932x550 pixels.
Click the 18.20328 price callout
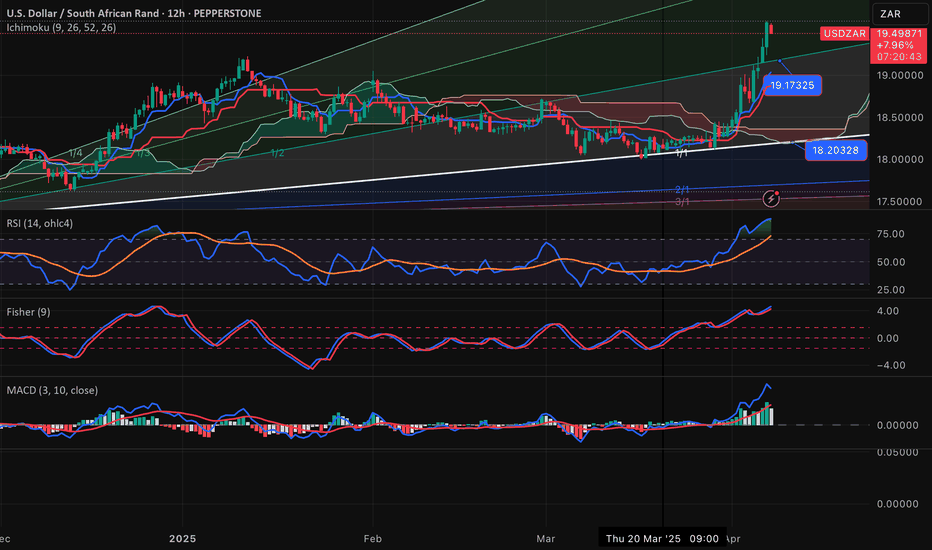point(835,150)
